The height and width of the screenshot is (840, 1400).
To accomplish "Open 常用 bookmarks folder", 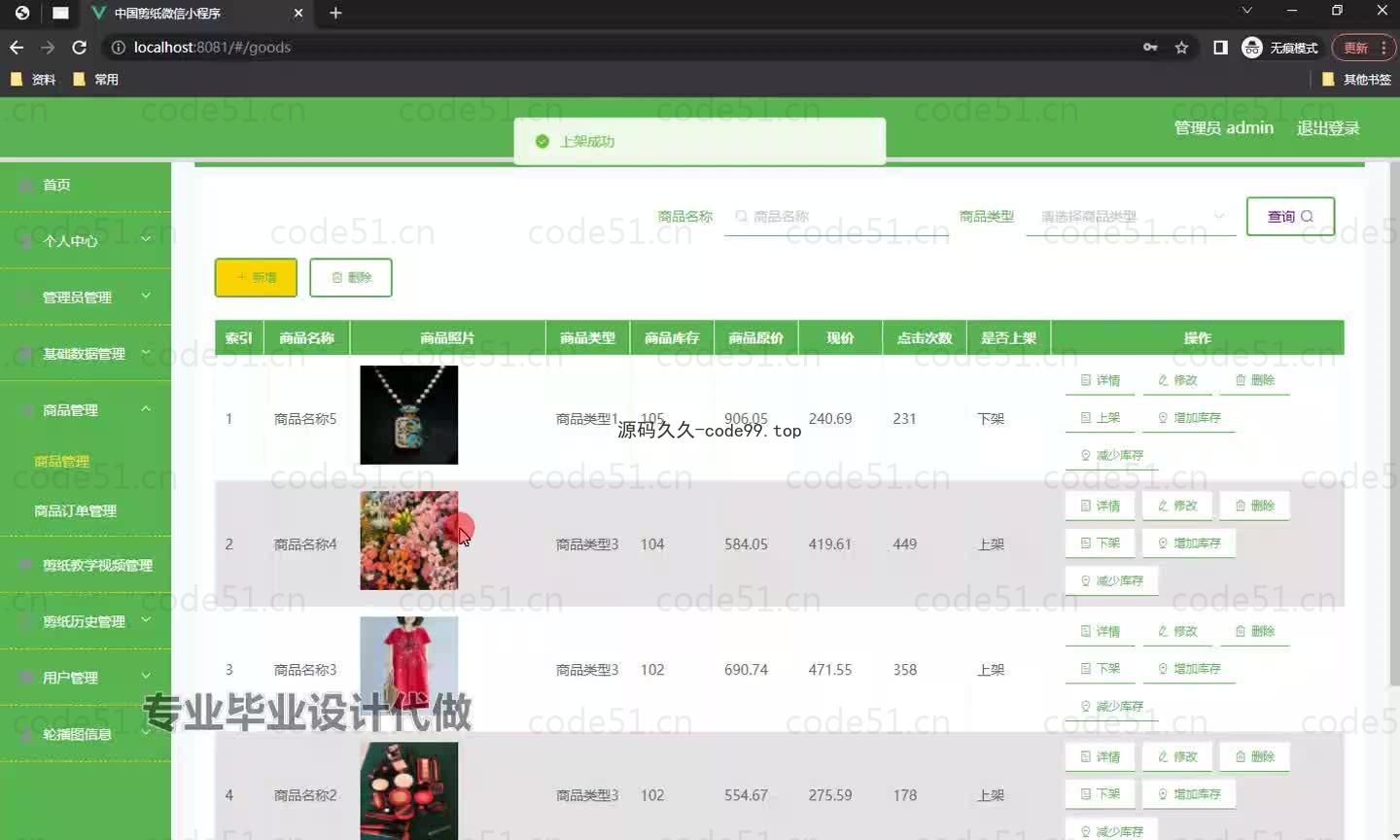I will pyautogui.click(x=96, y=80).
